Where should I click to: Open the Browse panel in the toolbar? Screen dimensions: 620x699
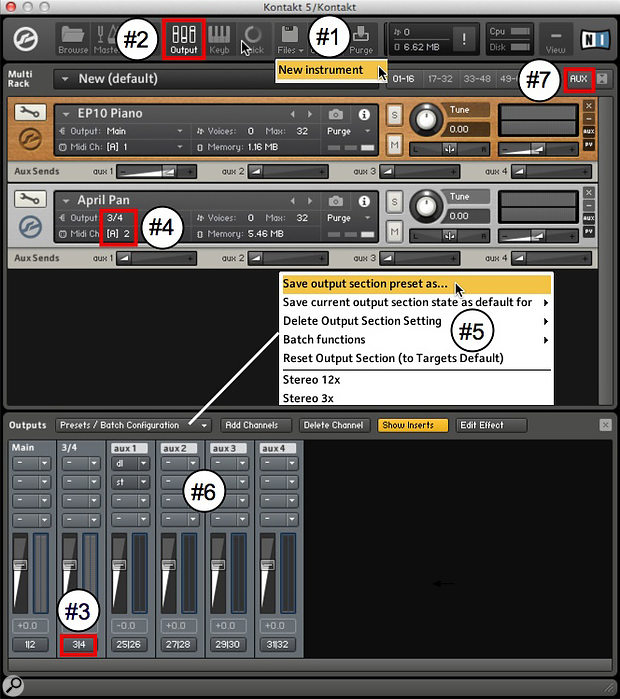73,40
